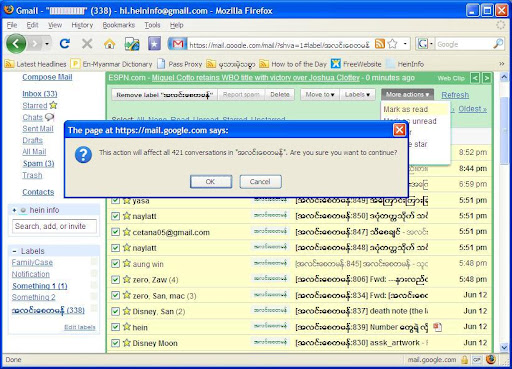Viewport: 512px width, 369px height.
Task: Star the cetana05@gmail.com conversation
Action: click(x=126, y=231)
